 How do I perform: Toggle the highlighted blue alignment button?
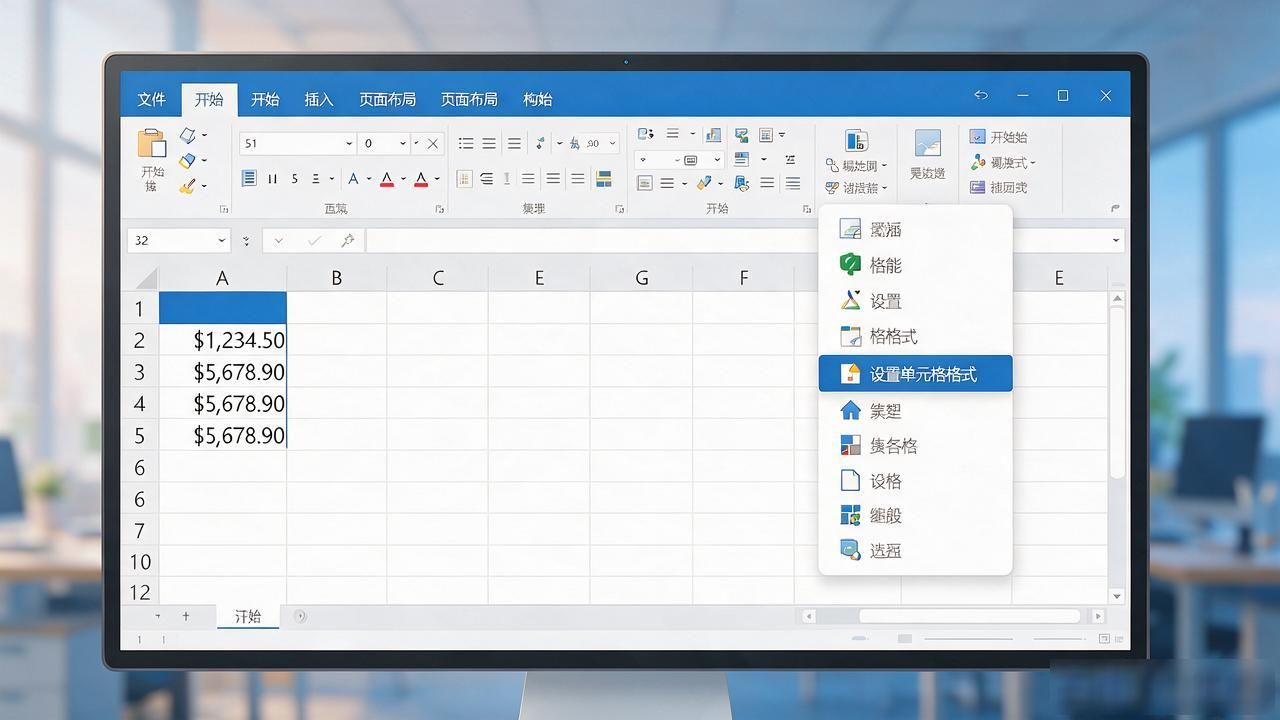[x=248, y=179]
